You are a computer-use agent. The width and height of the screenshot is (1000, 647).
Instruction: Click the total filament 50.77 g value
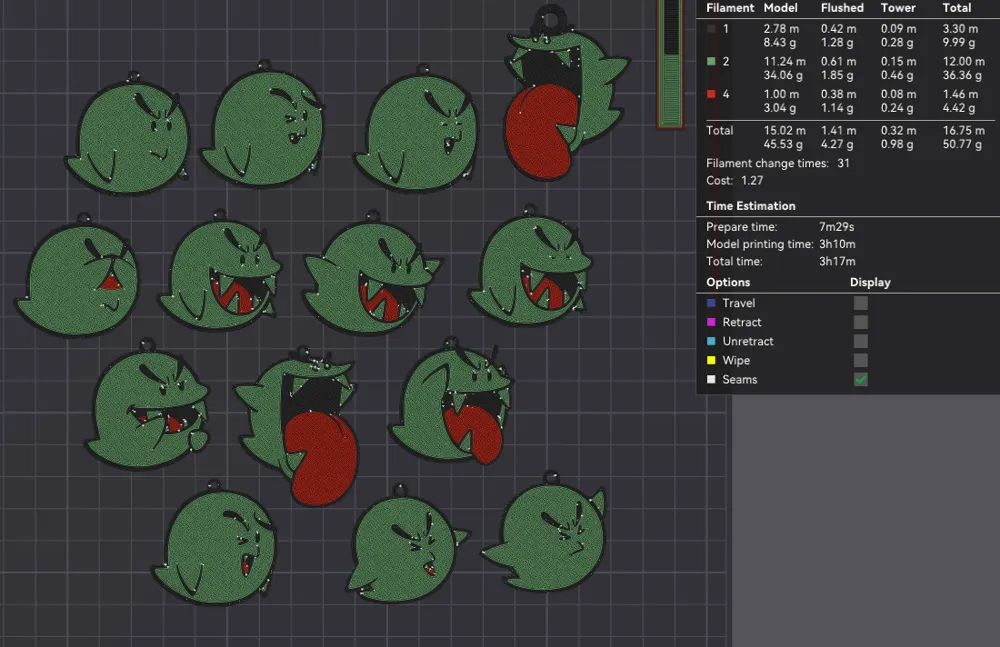coord(962,144)
